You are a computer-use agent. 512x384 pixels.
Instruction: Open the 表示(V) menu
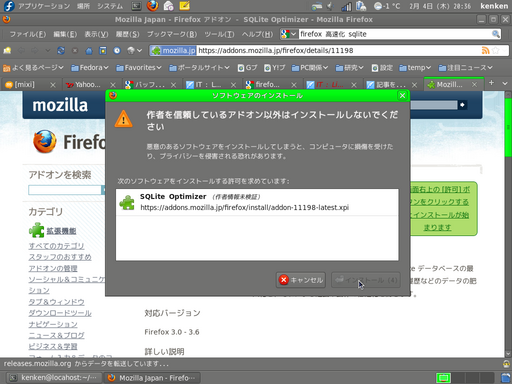[x=96, y=34]
